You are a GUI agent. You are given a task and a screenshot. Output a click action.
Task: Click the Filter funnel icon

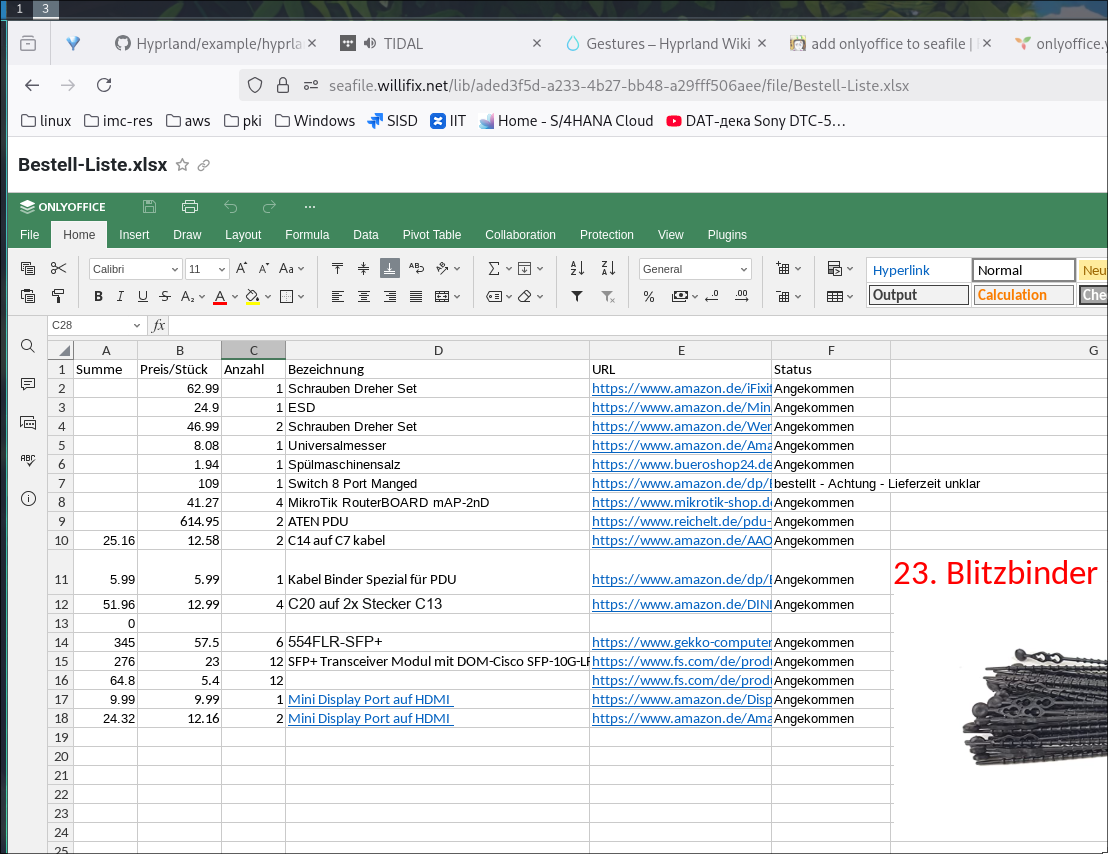(577, 296)
